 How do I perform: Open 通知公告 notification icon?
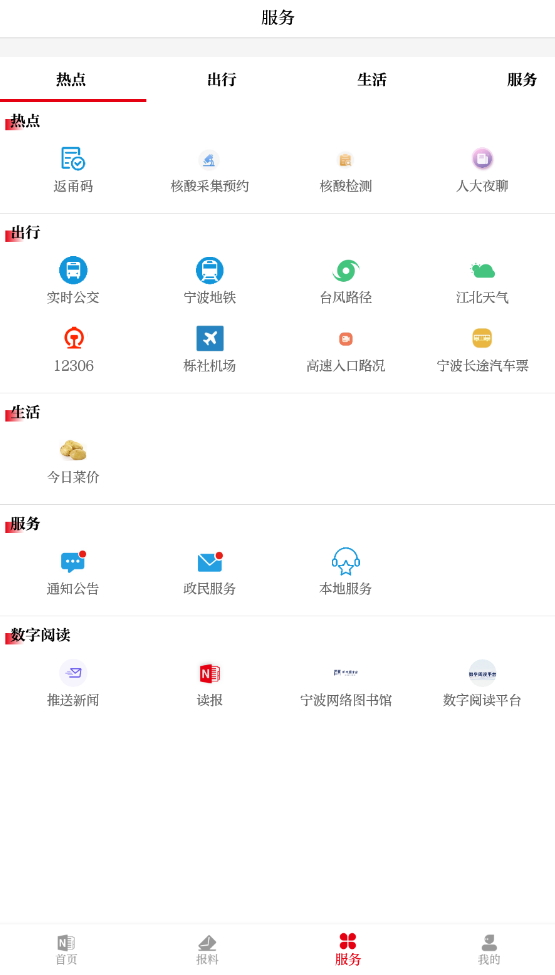click(73, 561)
